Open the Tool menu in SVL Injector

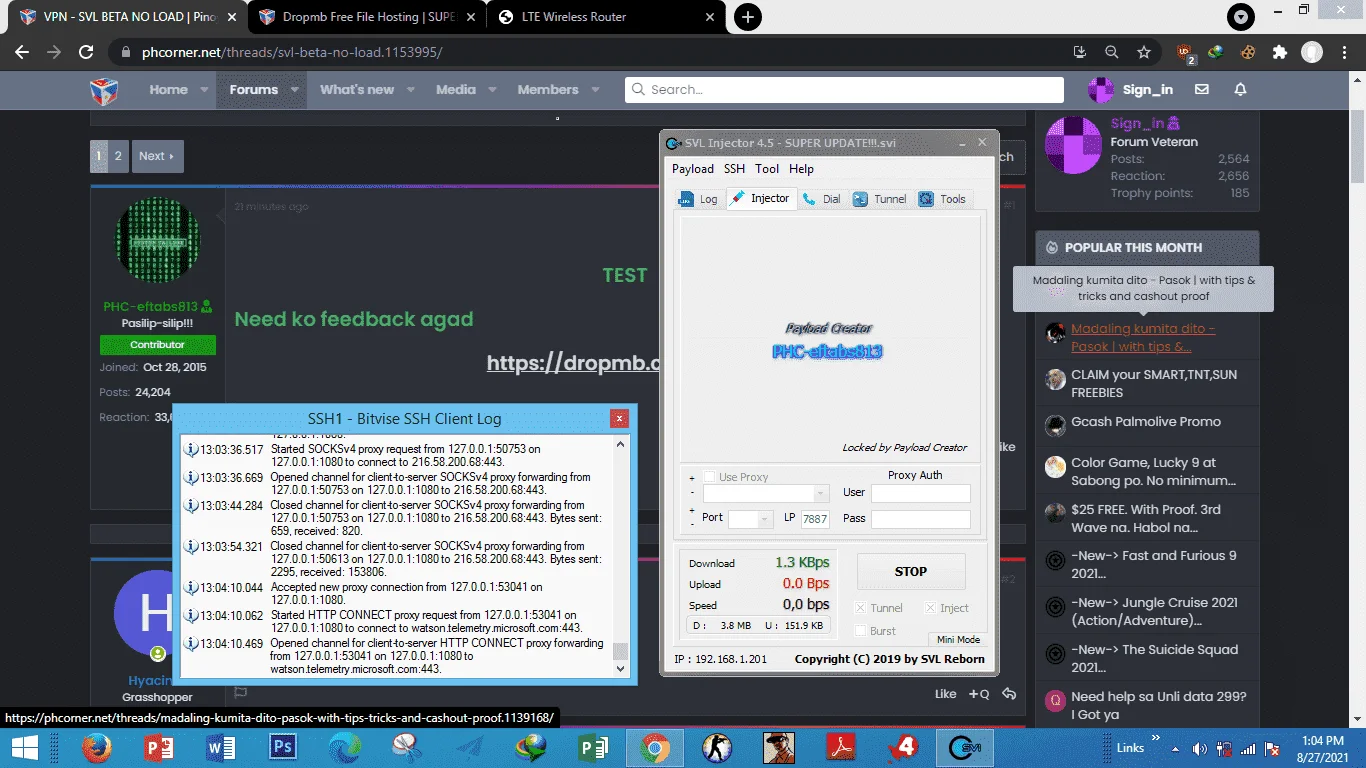click(x=767, y=169)
